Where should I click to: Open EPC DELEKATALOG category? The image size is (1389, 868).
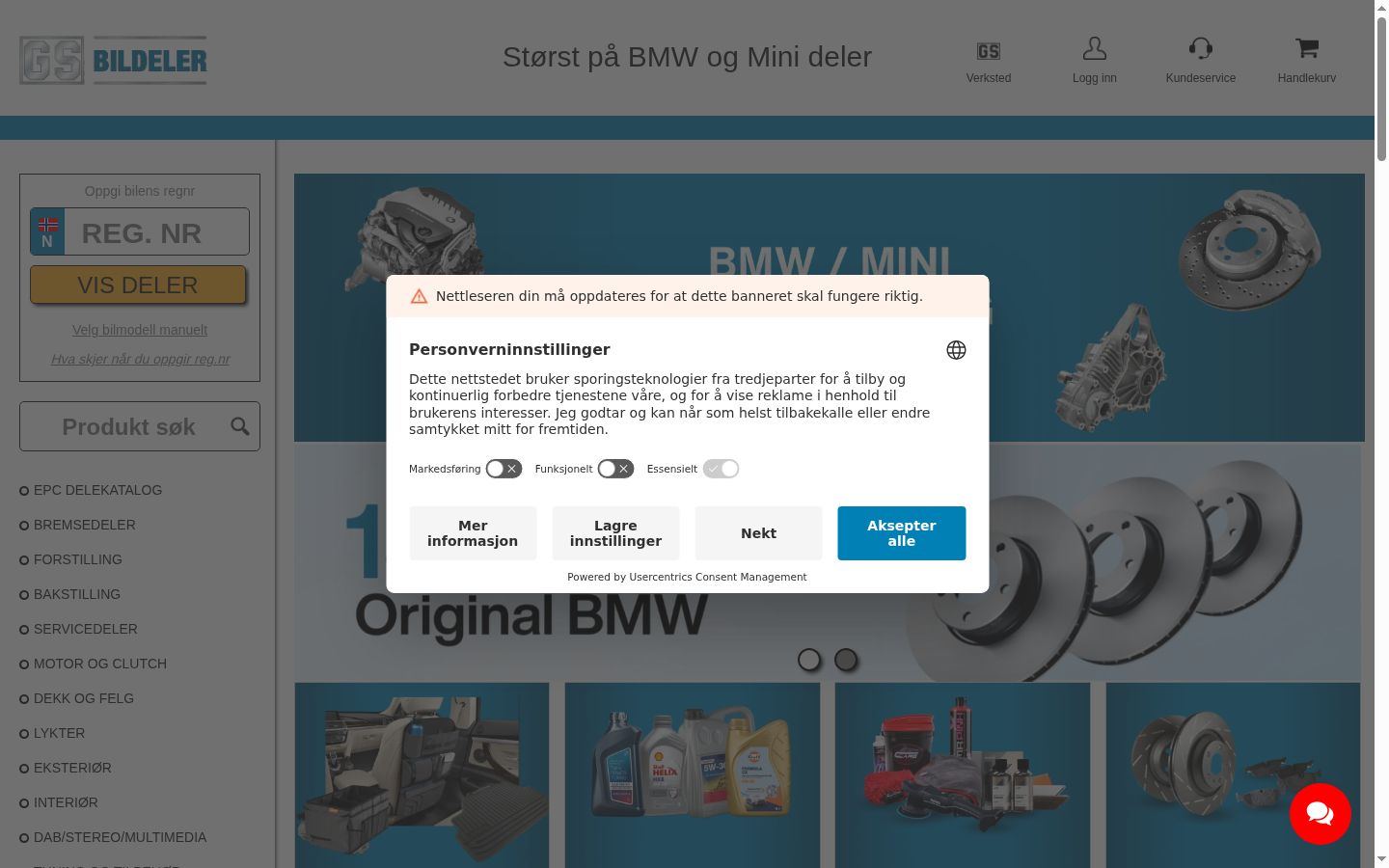[97, 490]
